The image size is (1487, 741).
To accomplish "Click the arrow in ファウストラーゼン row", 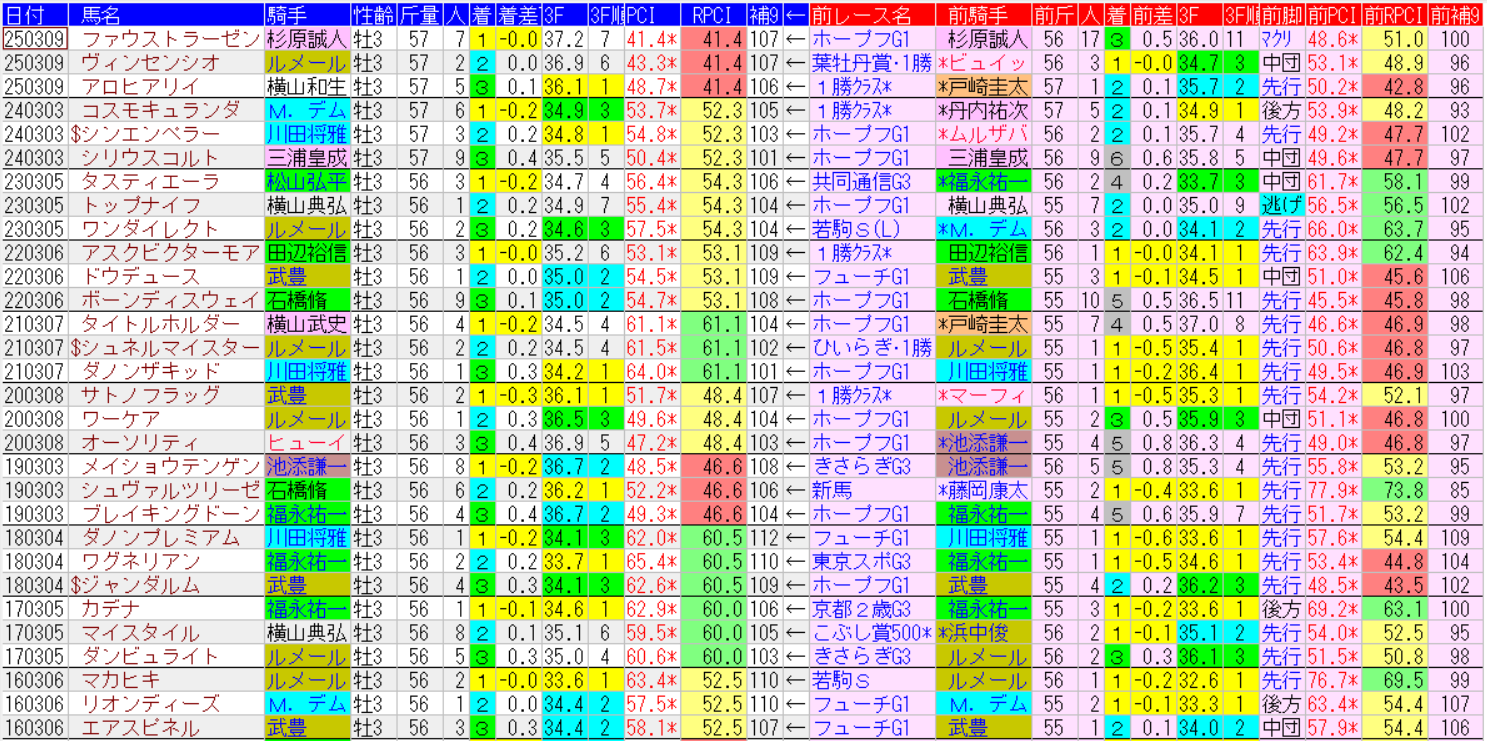I will [796, 39].
